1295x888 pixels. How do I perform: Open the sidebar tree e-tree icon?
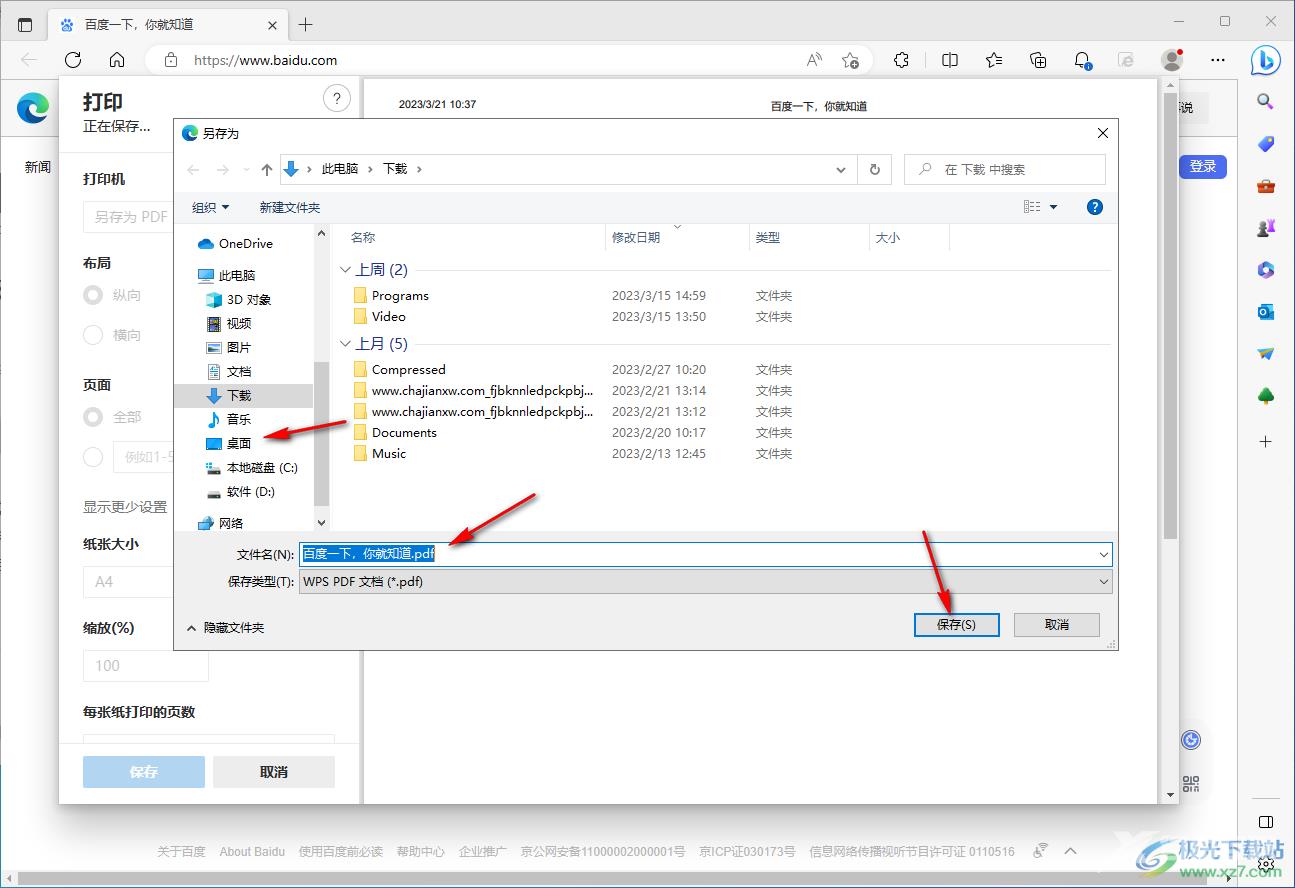tap(1265, 396)
